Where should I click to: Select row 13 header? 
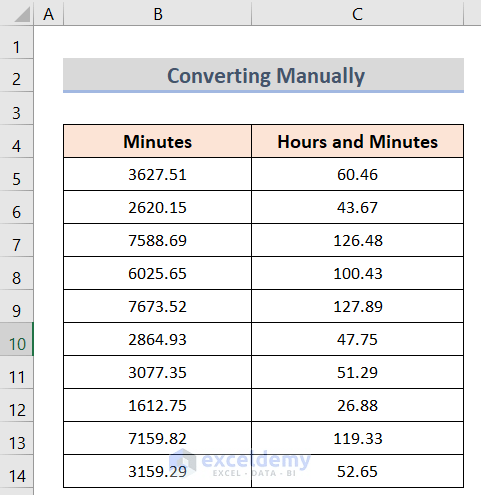(16, 438)
